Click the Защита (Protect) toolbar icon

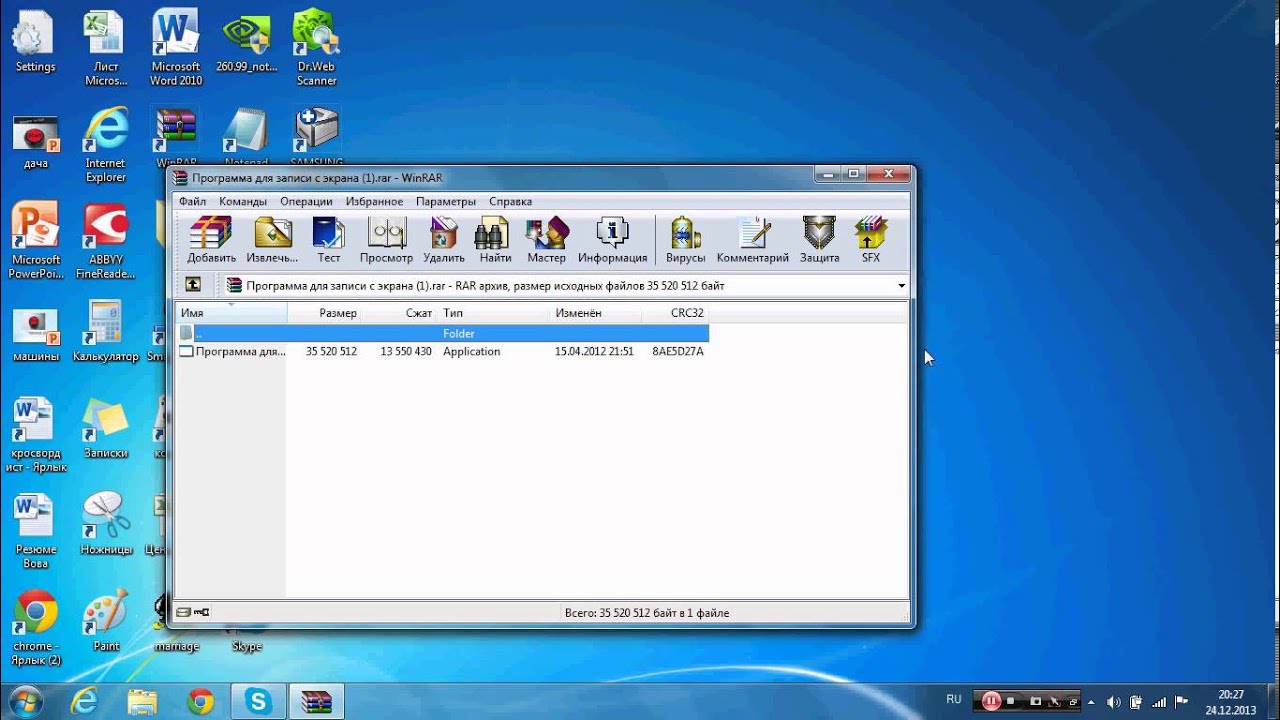tap(820, 240)
